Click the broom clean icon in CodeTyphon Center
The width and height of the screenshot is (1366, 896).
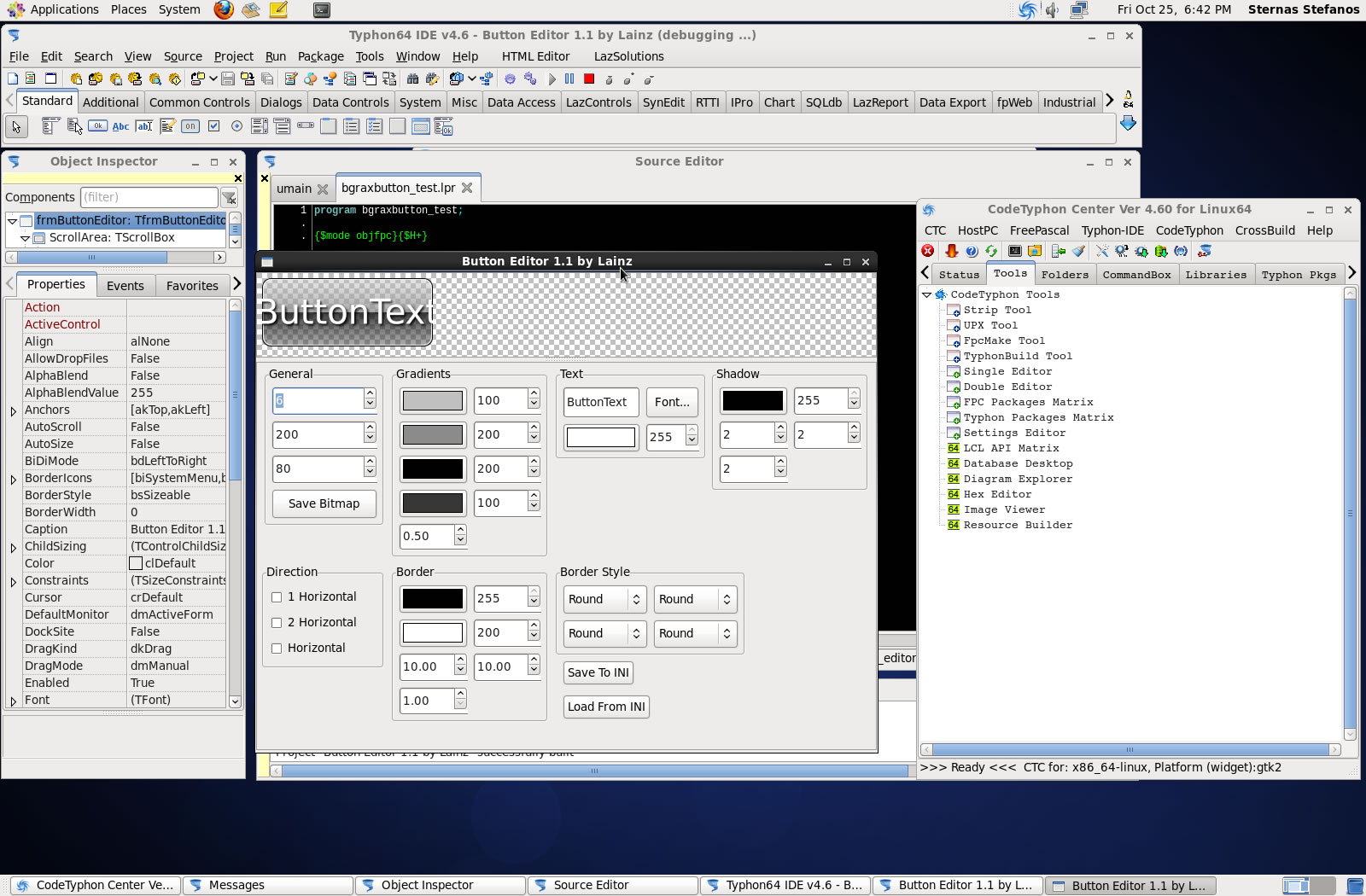click(x=1079, y=251)
